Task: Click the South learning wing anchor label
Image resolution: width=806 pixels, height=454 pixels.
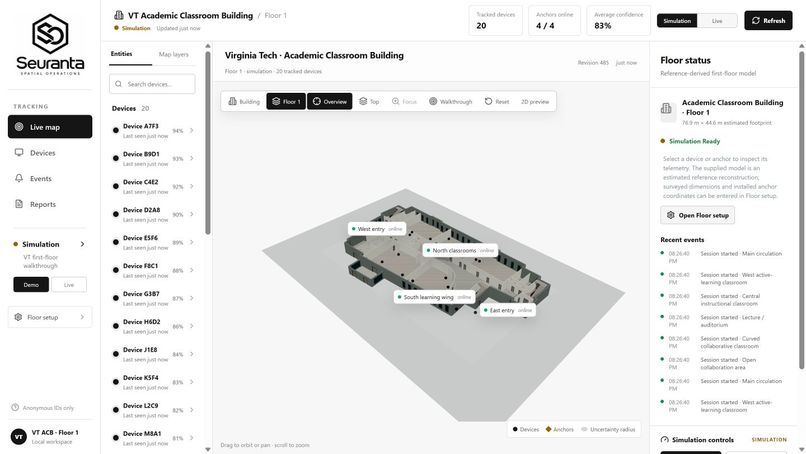Action: (x=434, y=297)
